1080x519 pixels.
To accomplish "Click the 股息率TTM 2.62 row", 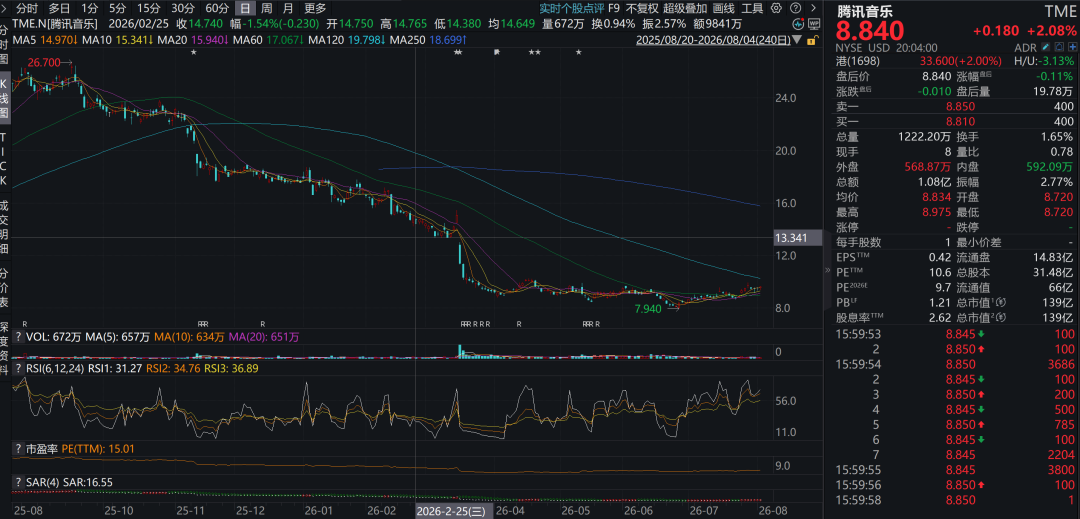I will coord(895,318).
